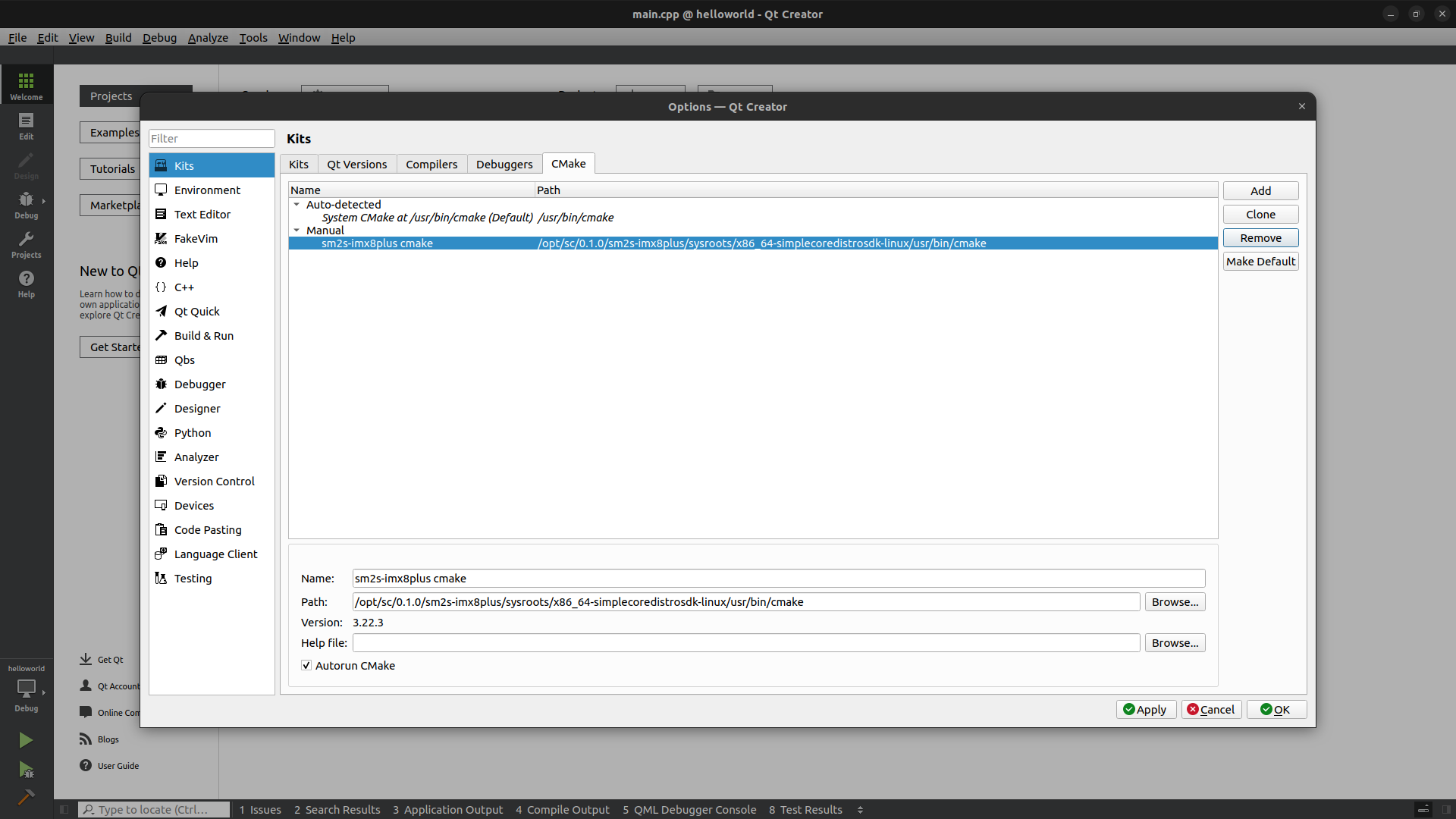Collapse the Auto-detected tree group

297,205
